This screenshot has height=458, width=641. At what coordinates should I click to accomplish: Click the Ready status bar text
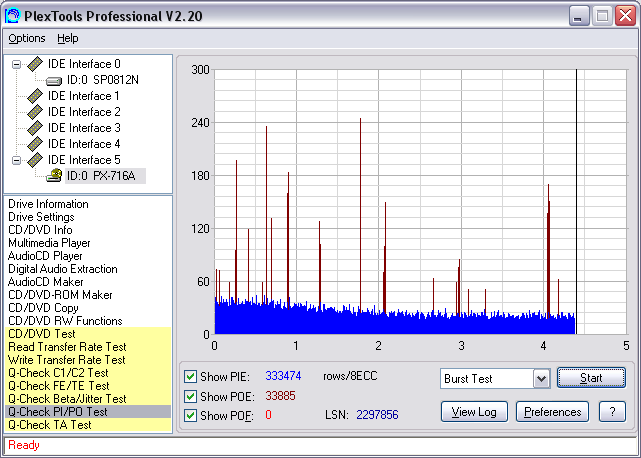tap(24, 445)
